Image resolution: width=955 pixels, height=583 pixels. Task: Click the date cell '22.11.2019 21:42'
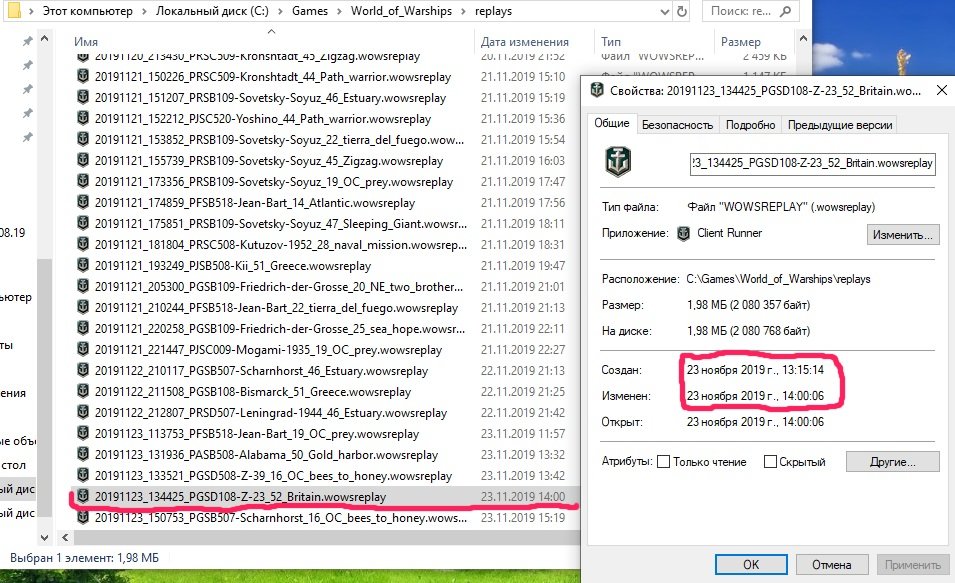coord(523,412)
